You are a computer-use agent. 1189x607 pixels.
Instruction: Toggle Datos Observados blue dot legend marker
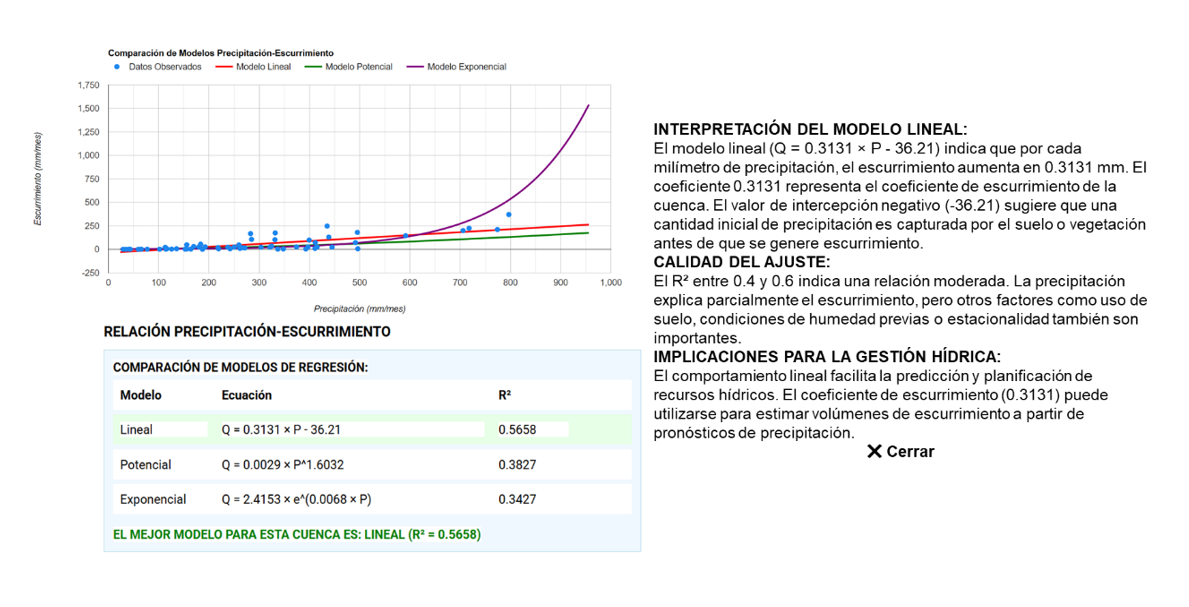[x=118, y=67]
